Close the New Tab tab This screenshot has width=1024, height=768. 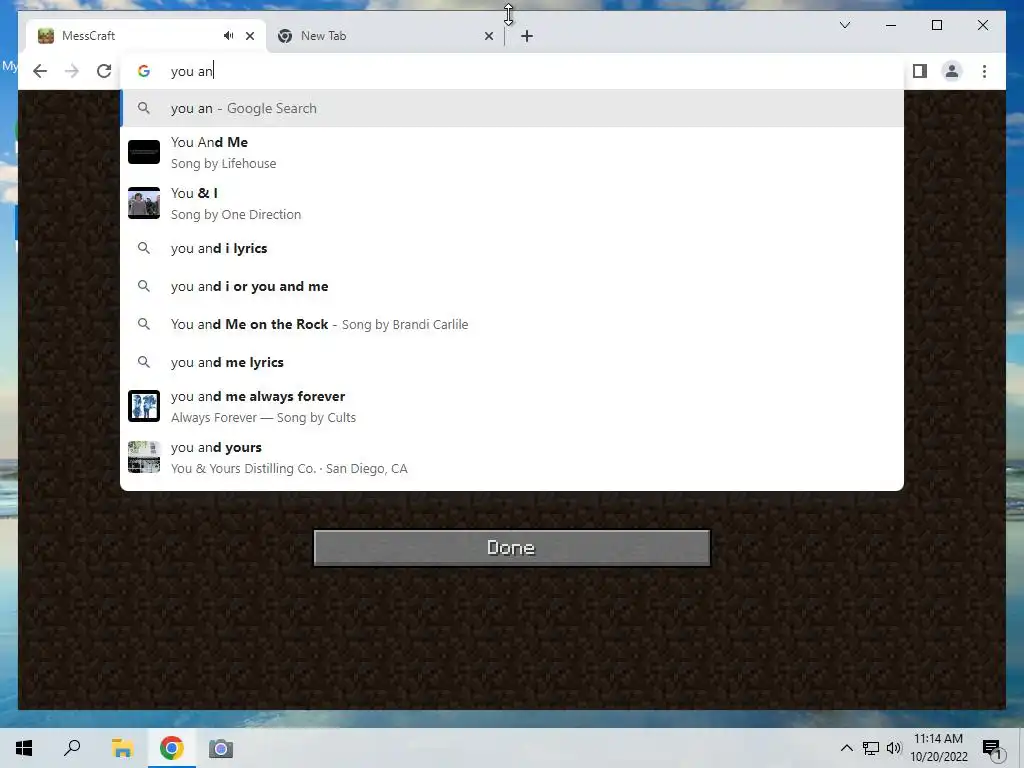488,36
